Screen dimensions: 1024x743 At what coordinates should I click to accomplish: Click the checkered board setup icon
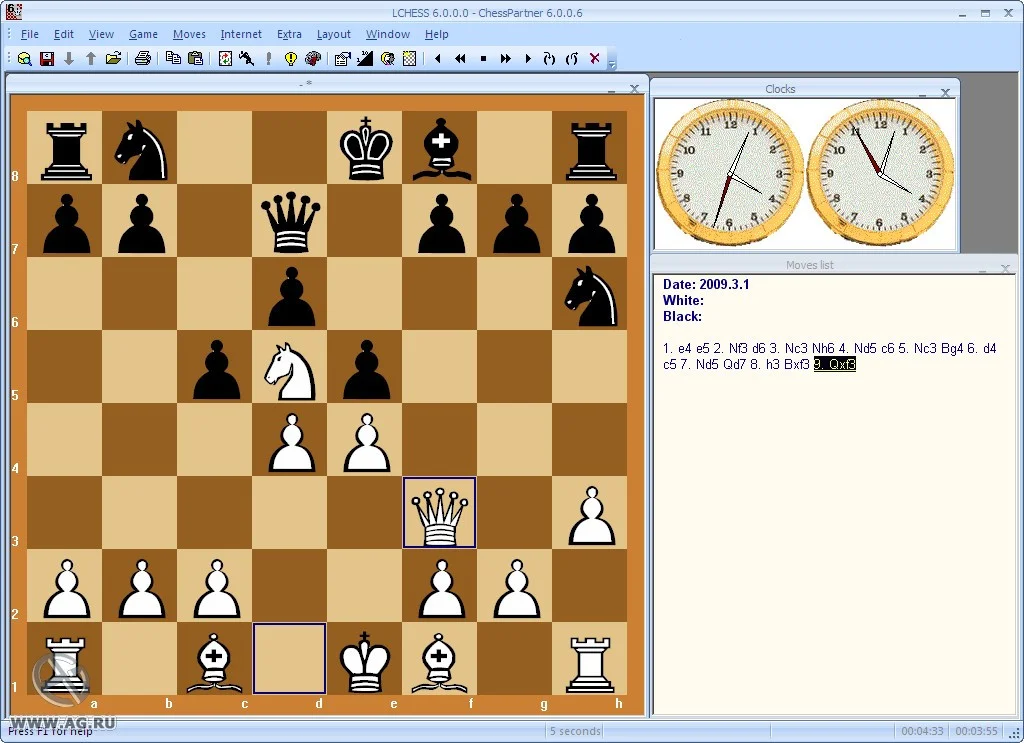409,59
